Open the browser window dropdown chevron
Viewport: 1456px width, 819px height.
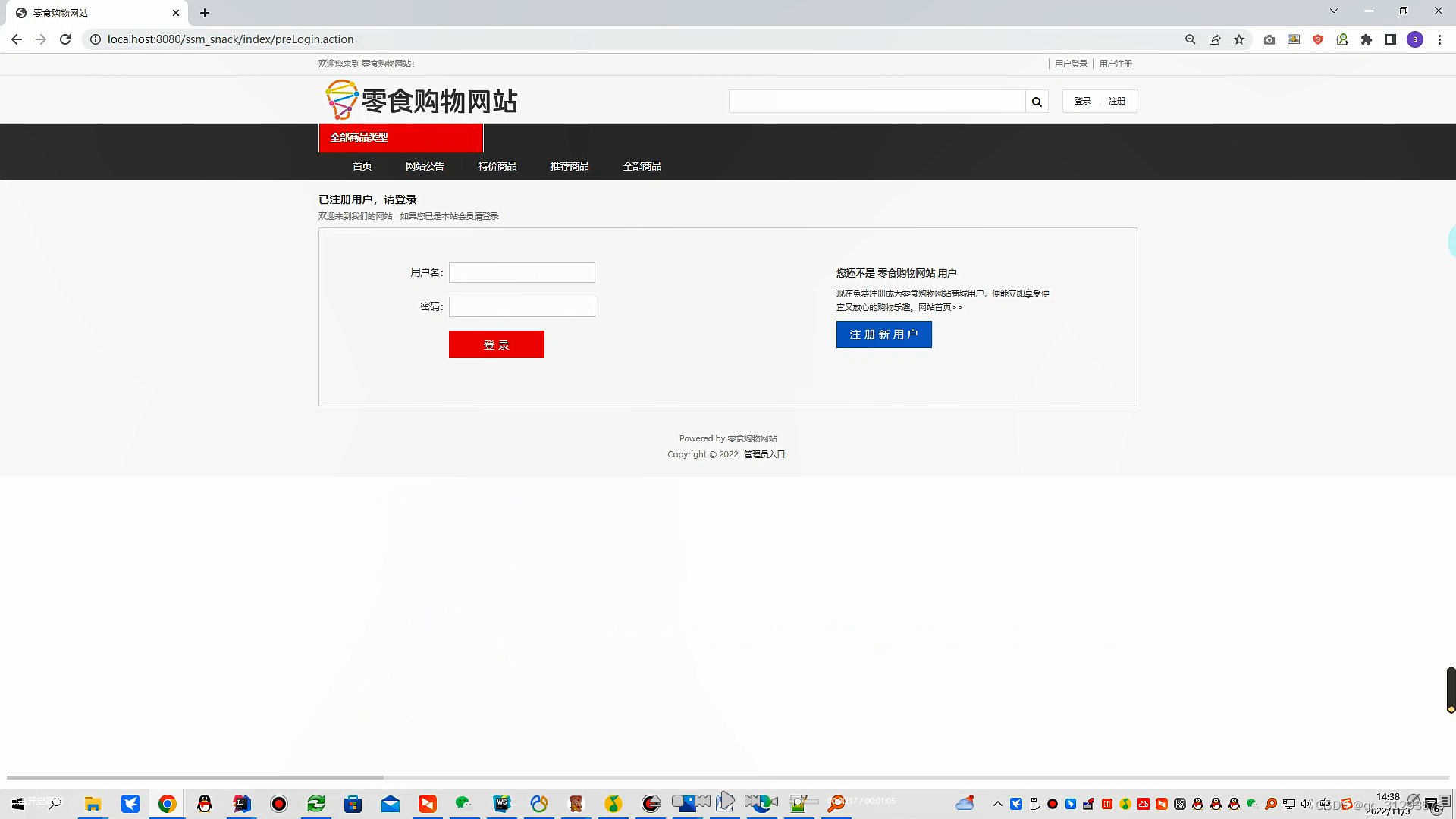coord(1333,11)
